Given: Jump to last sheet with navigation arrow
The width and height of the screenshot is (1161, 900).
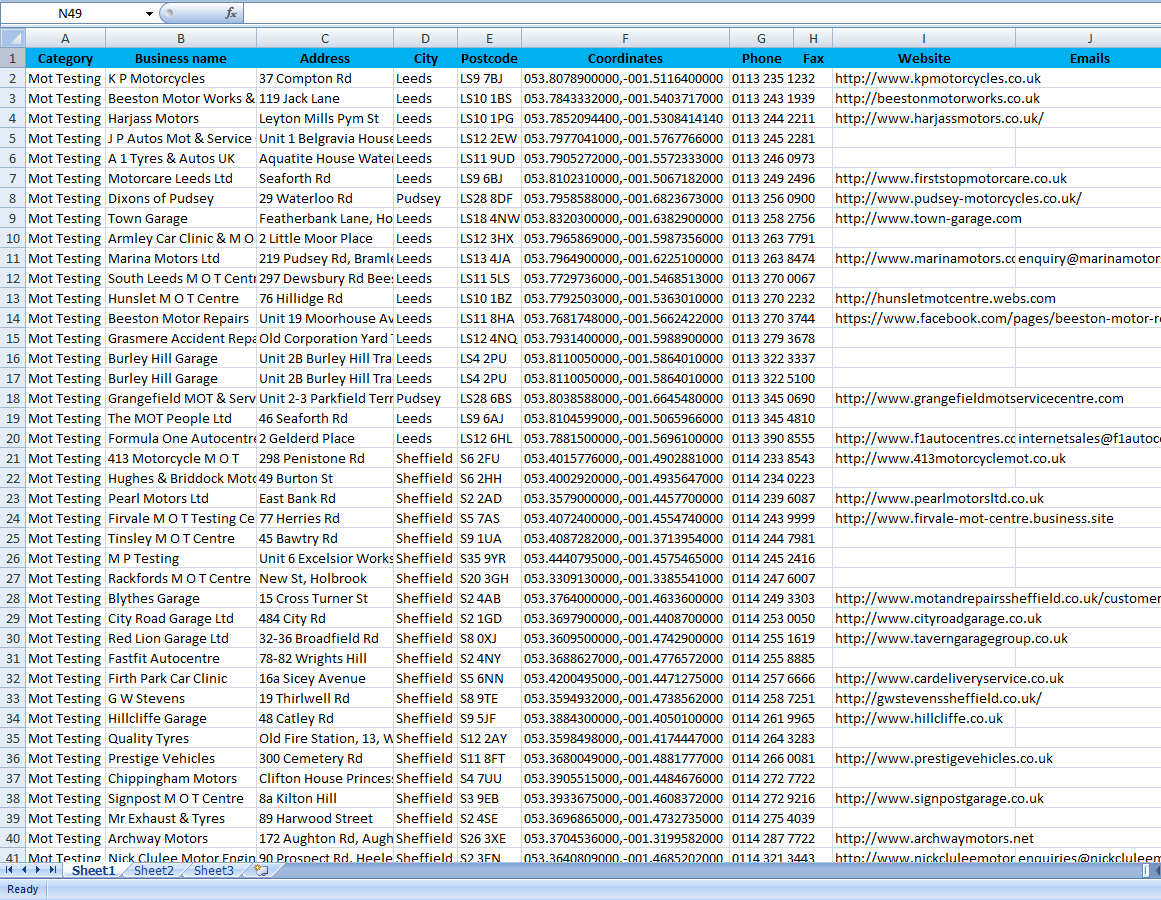Looking at the screenshot, I should [54, 871].
